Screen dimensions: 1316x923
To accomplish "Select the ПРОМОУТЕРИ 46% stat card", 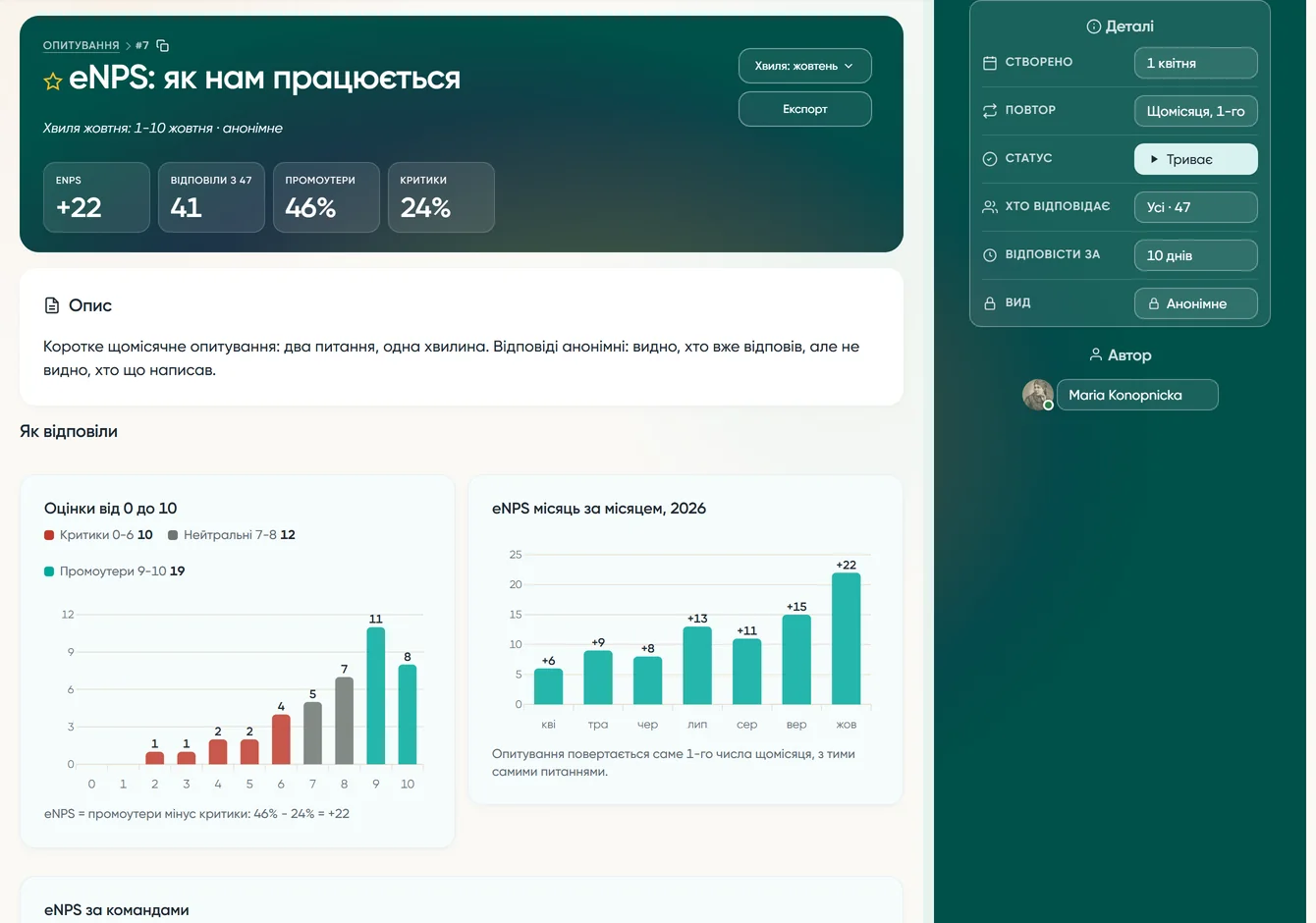I will click(x=326, y=197).
